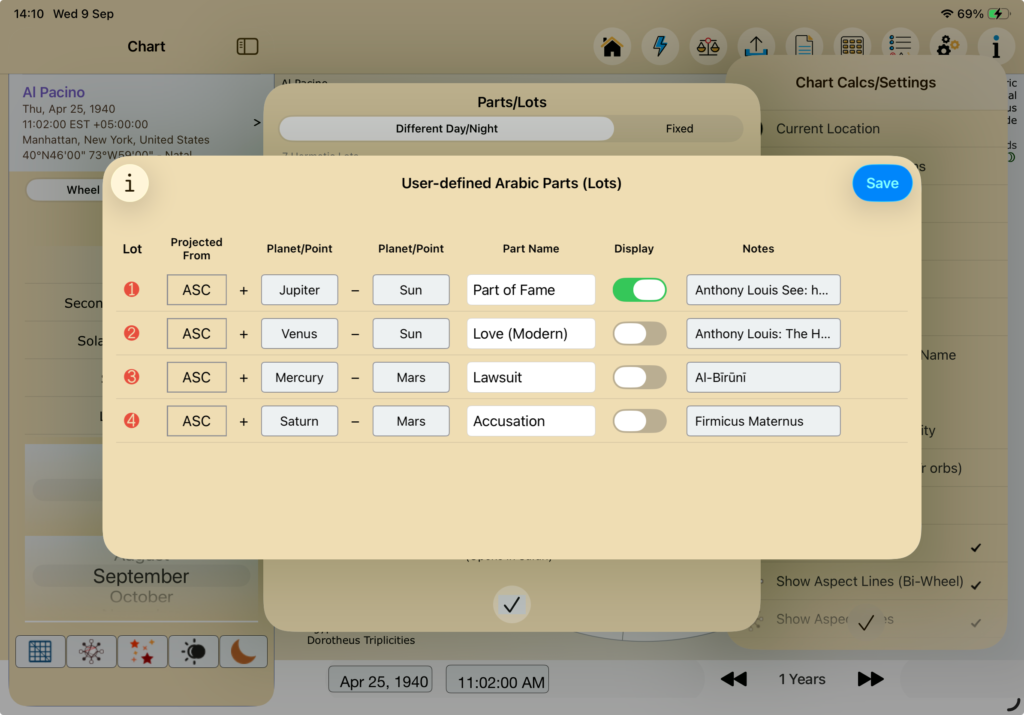Edit the Anthony Louis: The H... notes field
This screenshot has width=1024, height=715.
click(x=763, y=334)
